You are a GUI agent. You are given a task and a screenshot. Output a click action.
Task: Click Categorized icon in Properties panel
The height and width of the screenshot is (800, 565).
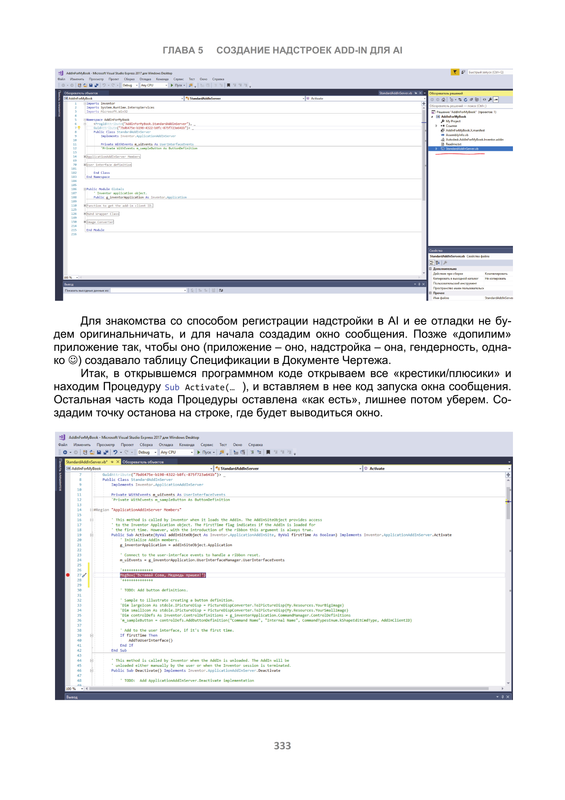click(x=432, y=262)
